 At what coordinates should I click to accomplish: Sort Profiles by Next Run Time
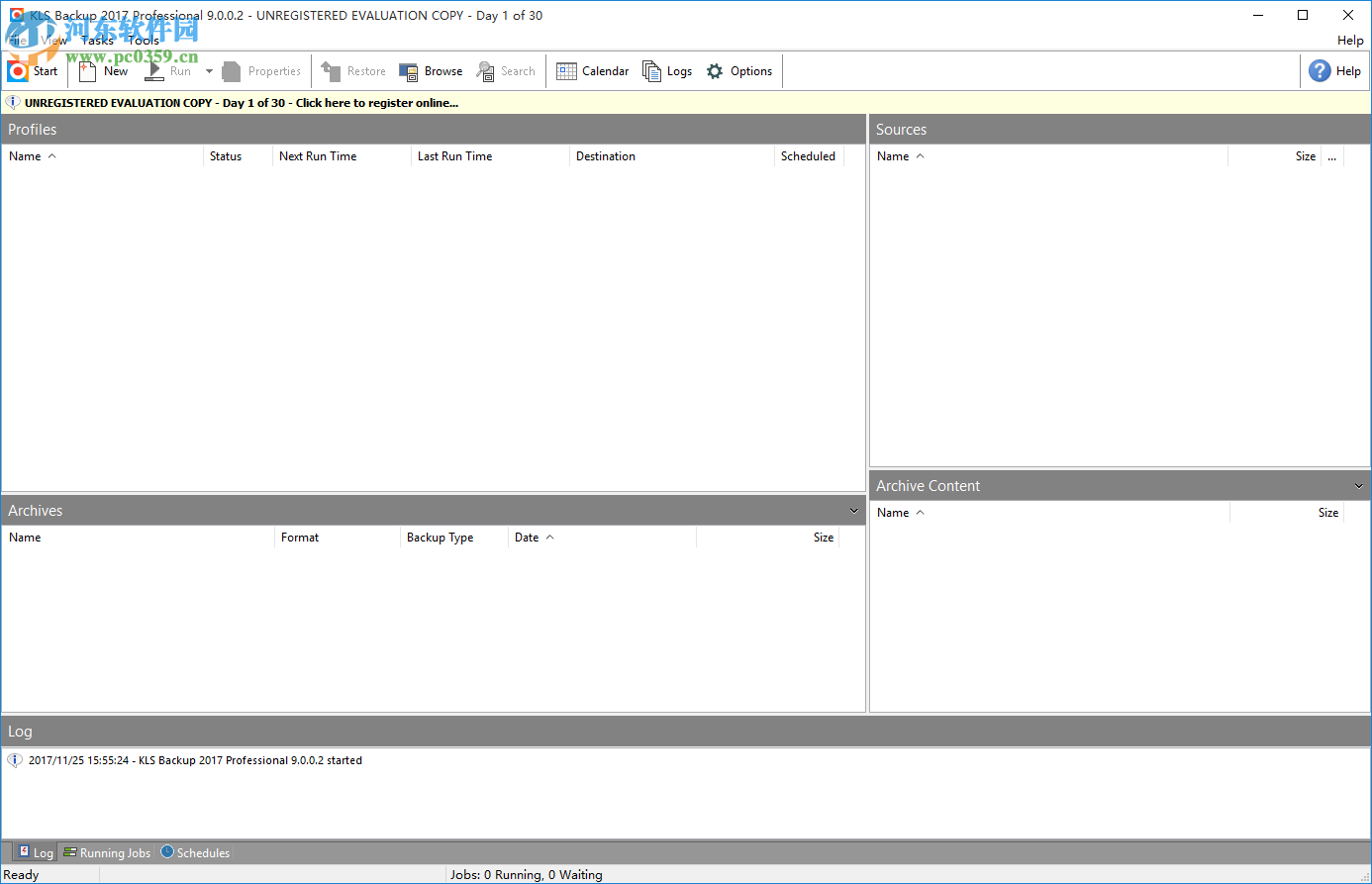coord(342,156)
